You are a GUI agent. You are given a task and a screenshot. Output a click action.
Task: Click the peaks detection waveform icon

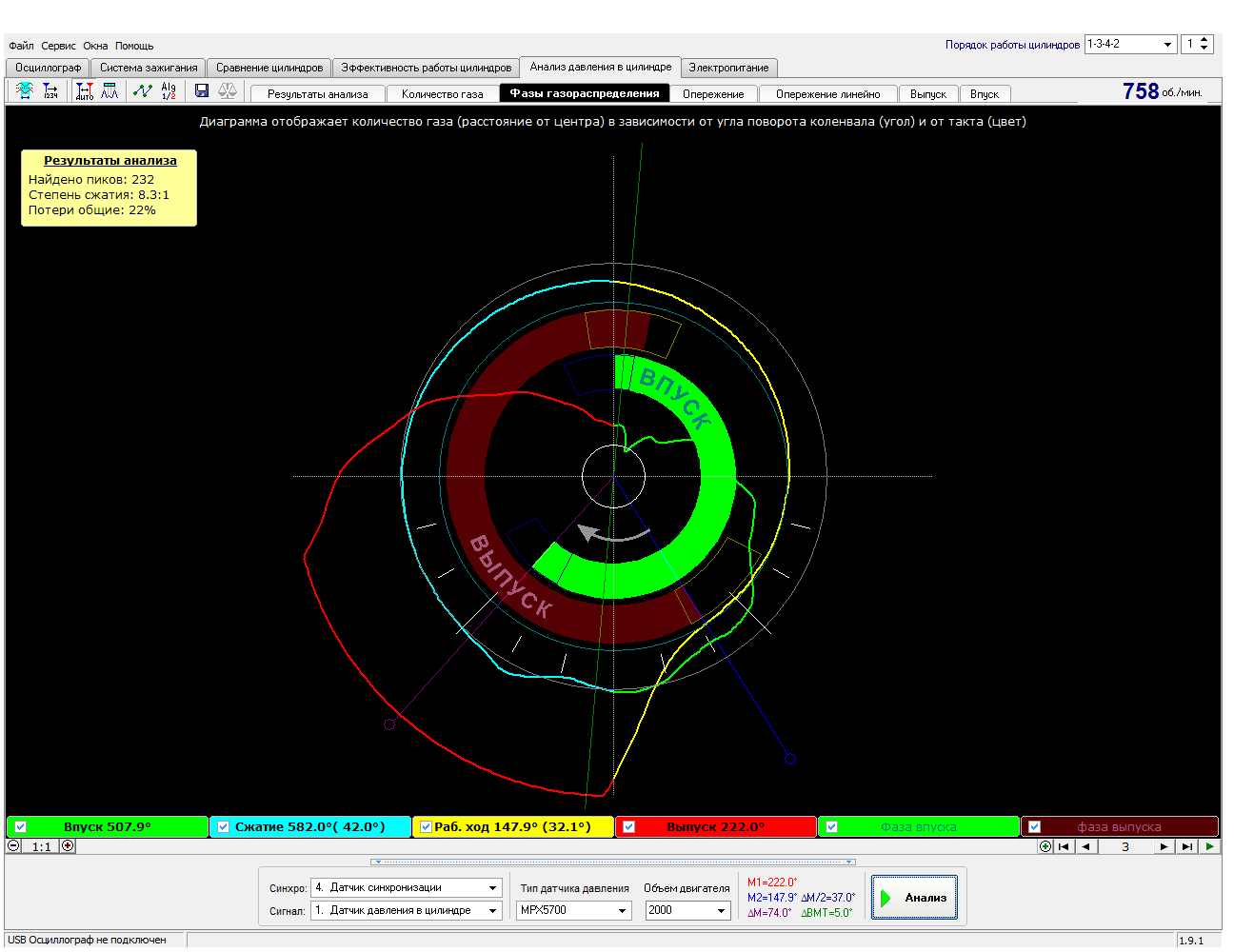pos(110,90)
